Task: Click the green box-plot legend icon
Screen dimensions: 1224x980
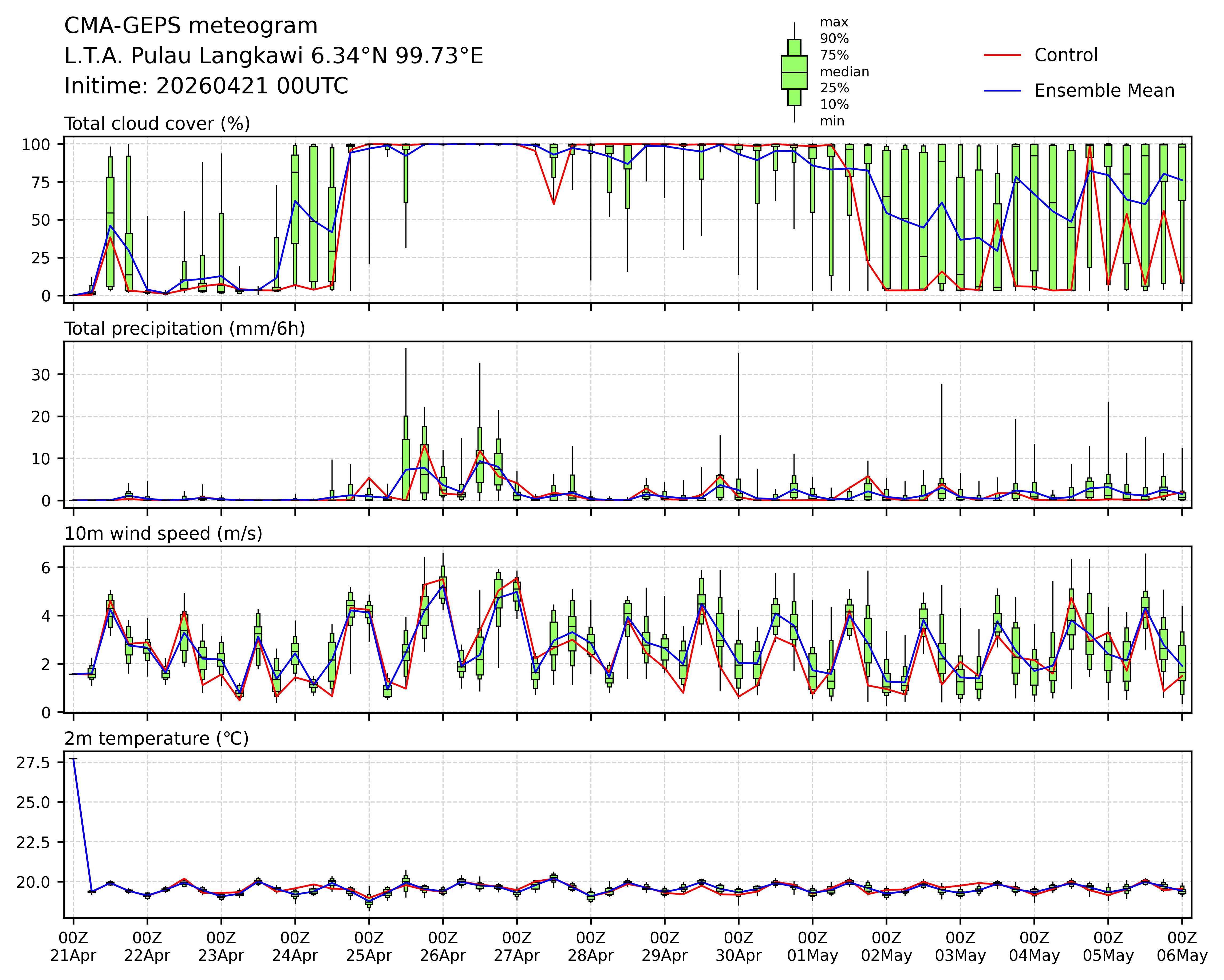Action: (x=794, y=73)
